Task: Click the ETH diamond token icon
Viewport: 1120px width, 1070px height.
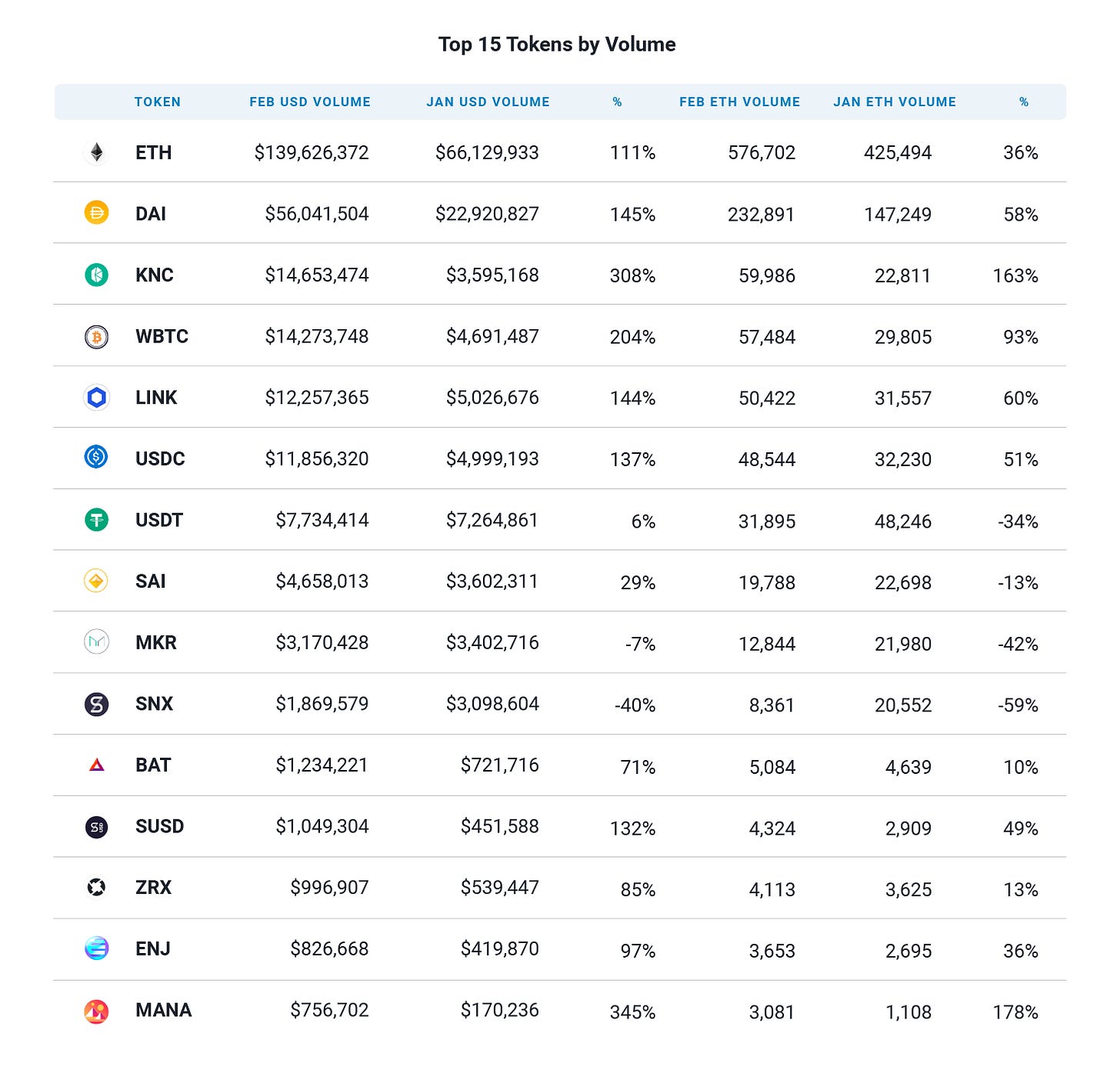Action: coord(96,152)
